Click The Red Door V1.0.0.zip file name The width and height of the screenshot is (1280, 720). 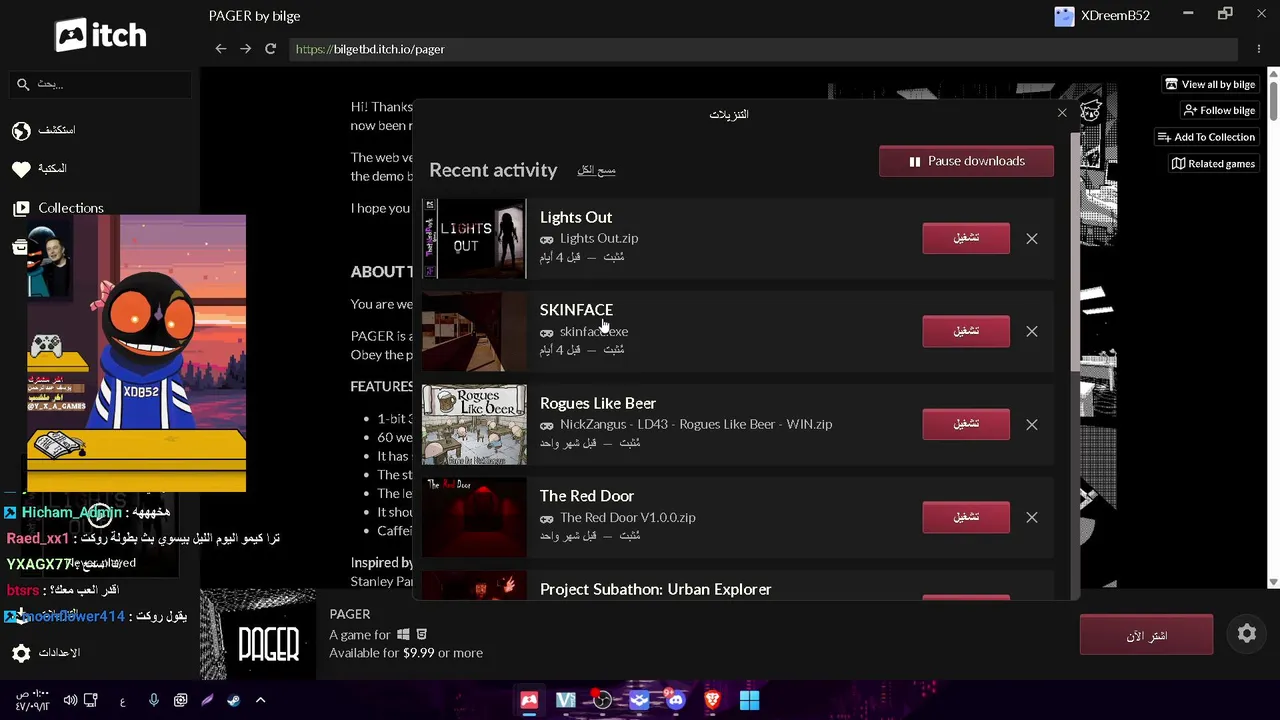628,517
